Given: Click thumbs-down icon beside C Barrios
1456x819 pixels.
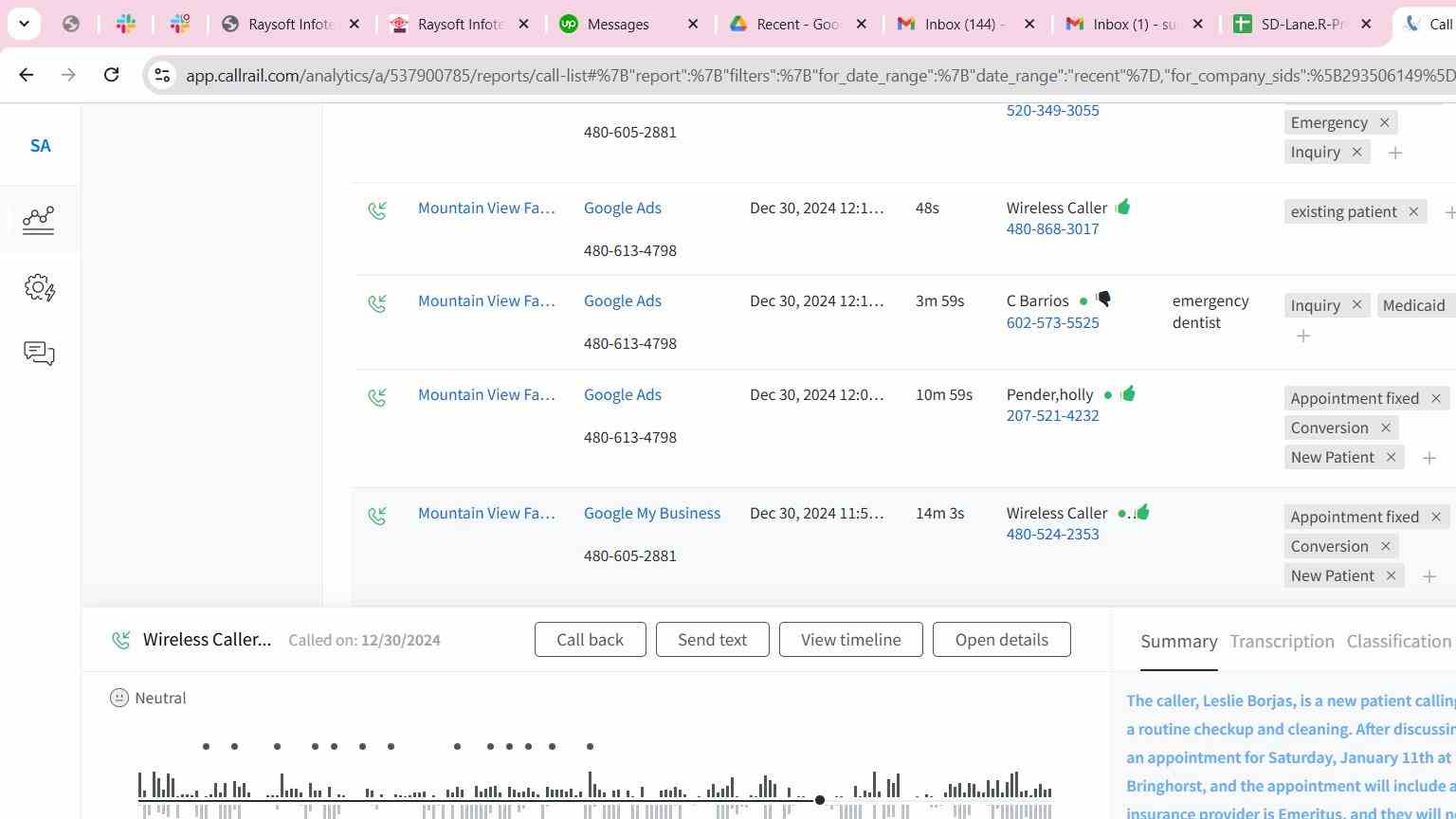Looking at the screenshot, I should tap(1103, 300).
